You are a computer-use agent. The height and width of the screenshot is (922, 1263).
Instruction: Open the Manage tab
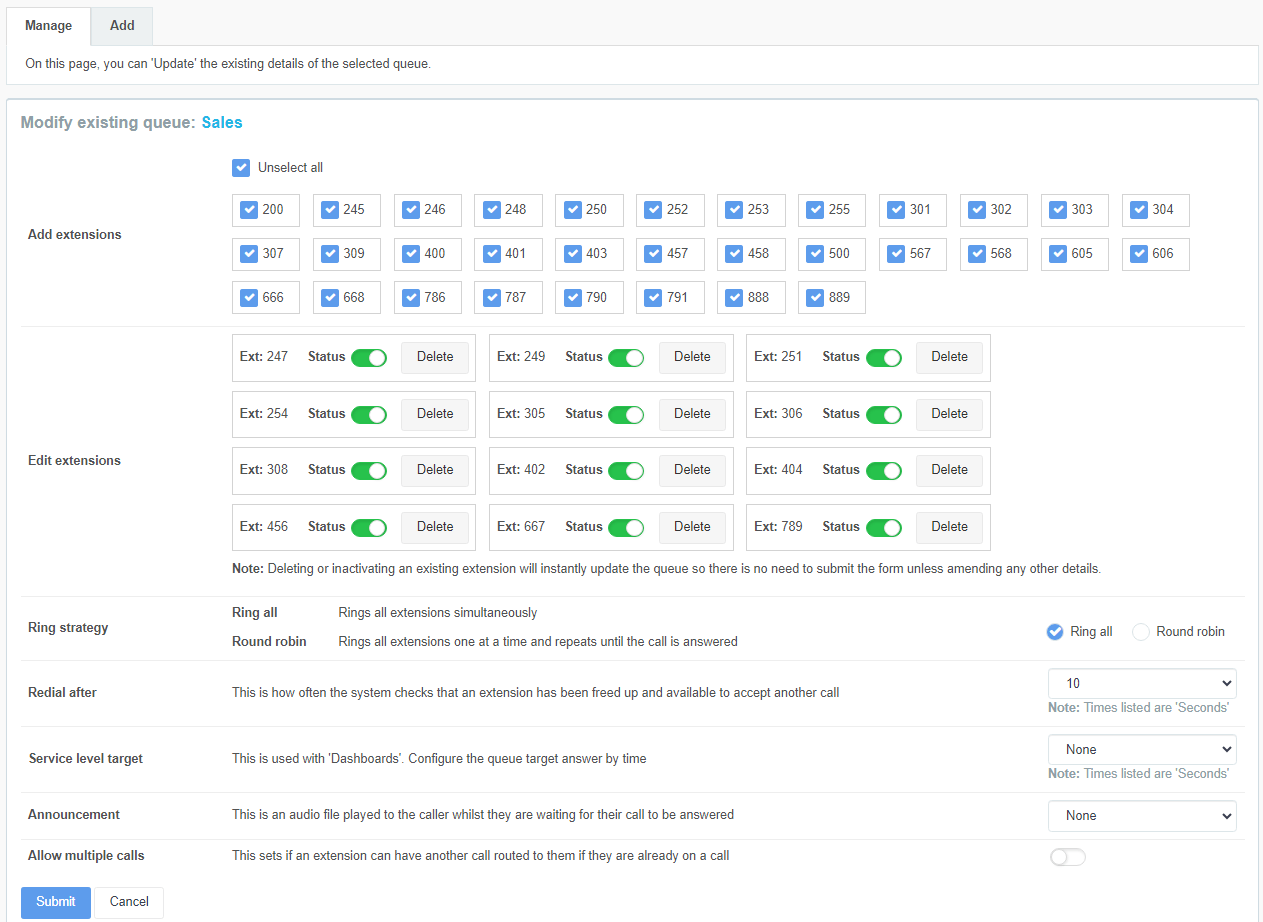[x=48, y=26]
